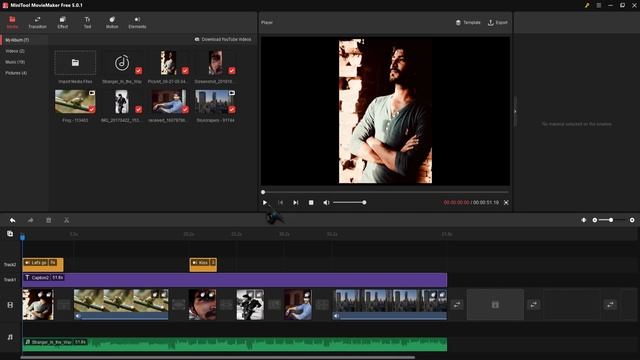
Task: Click transition icon after skyscrapers clip
Action: tap(457, 304)
